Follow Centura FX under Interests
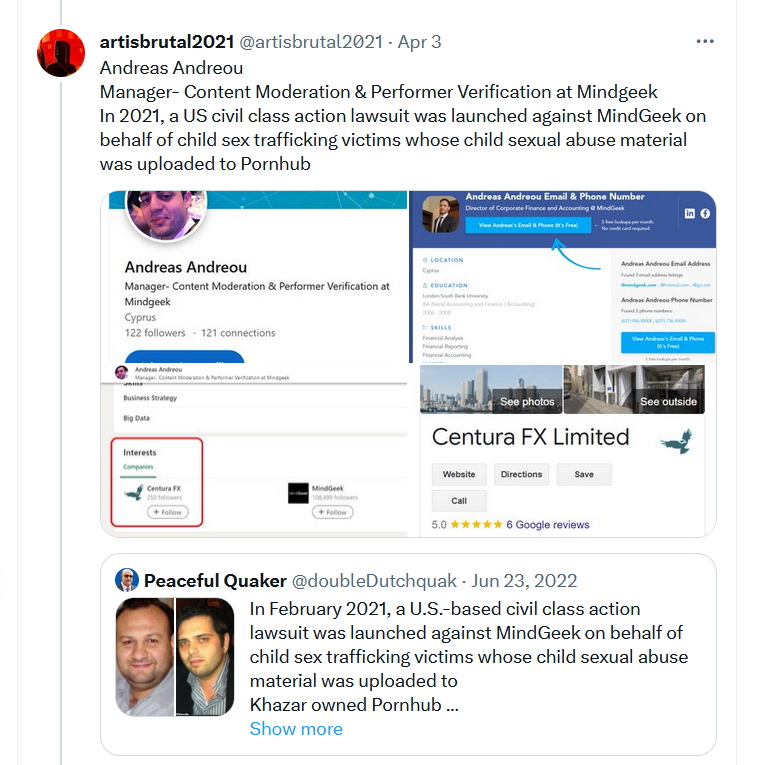Viewport: 763px width, 765px height. [x=168, y=512]
